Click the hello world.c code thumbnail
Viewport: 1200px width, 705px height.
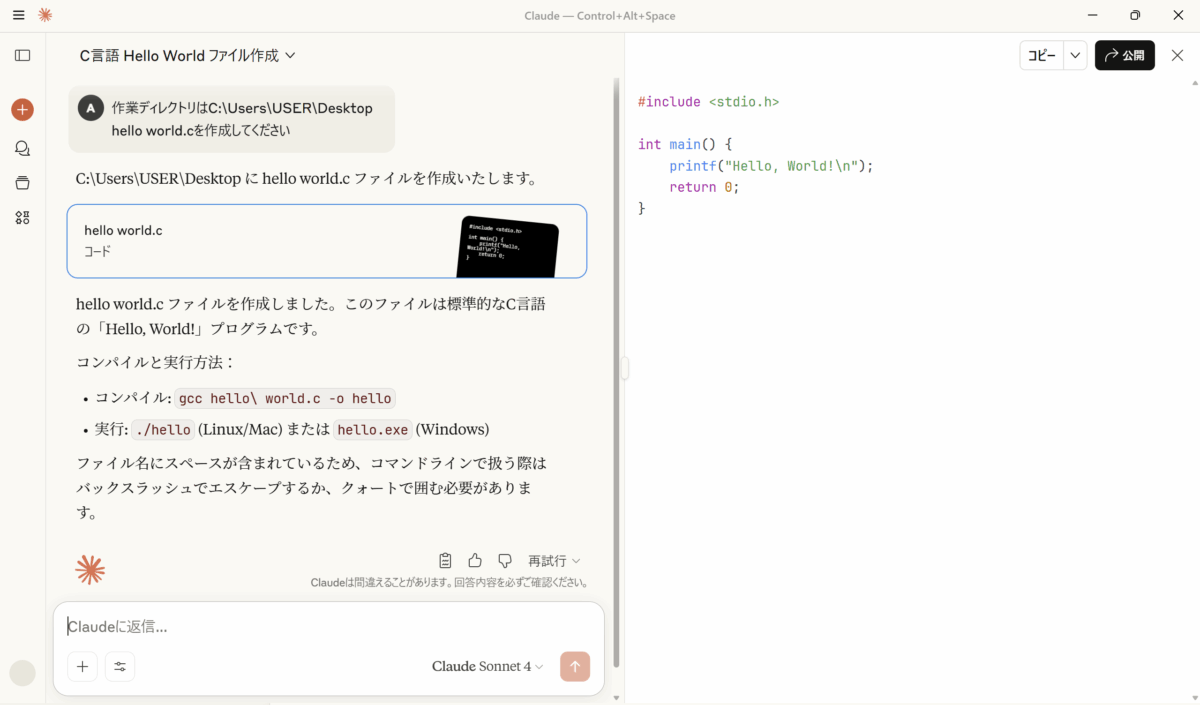point(508,246)
